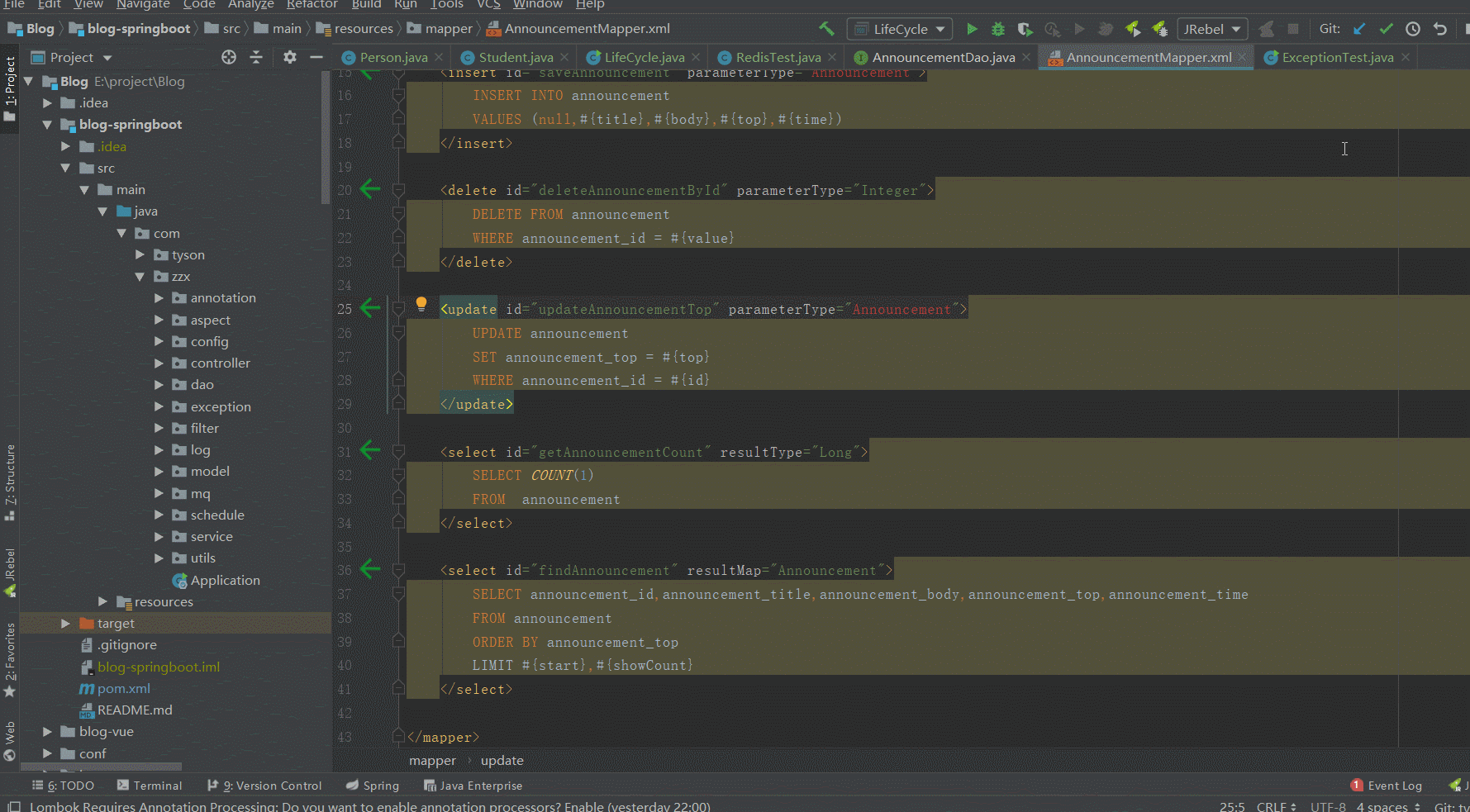Run the LifeCycle configuration
Image resolution: width=1470 pixels, height=812 pixels.
pos(972,29)
